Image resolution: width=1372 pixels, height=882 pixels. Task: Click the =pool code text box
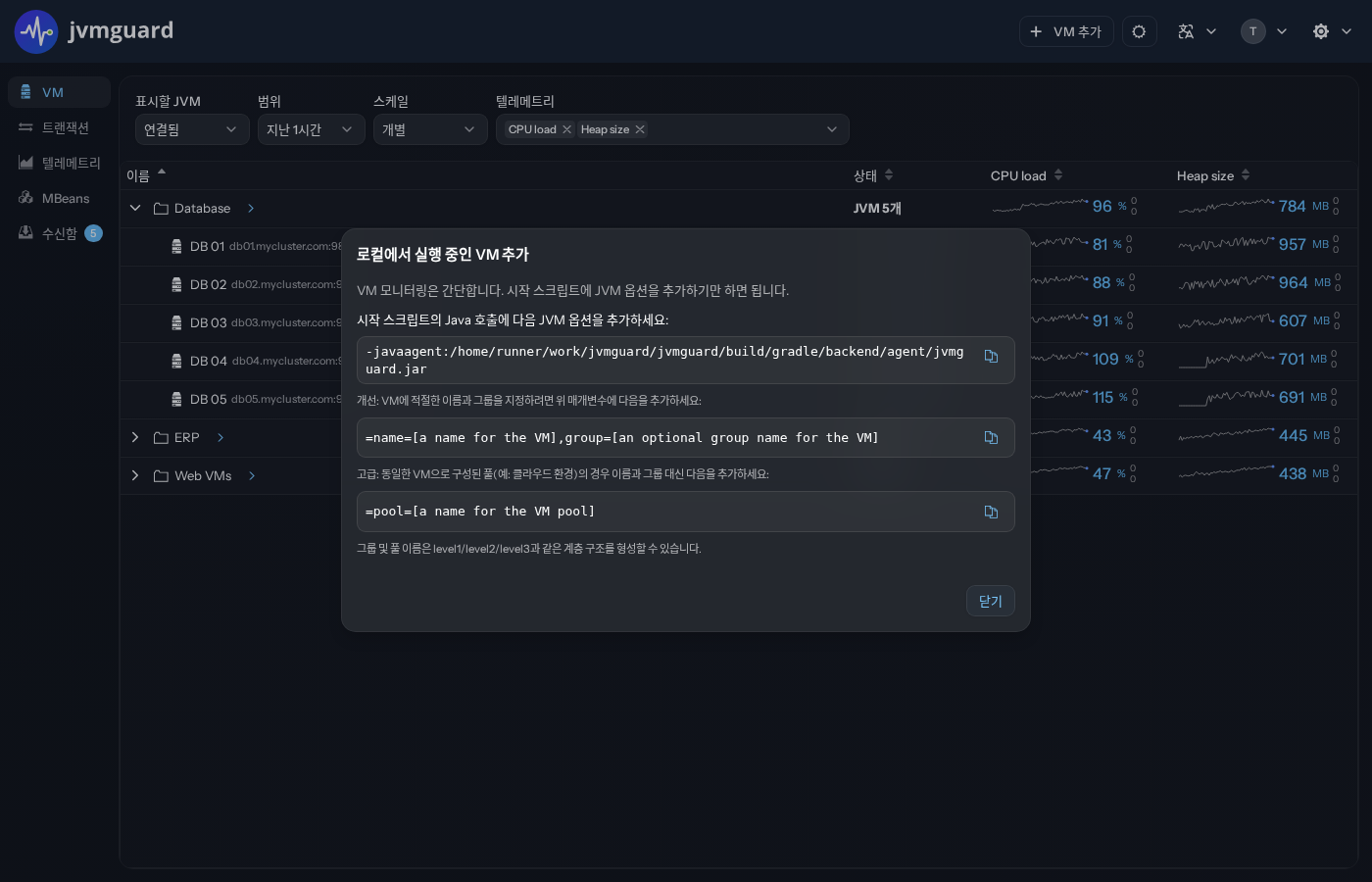pyautogui.click(x=686, y=512)
